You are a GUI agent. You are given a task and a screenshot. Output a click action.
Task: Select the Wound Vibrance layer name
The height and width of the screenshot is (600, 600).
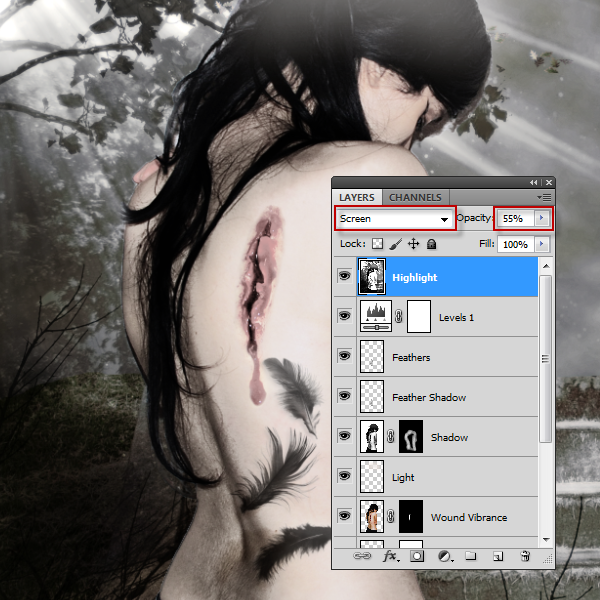click(469, 517)
